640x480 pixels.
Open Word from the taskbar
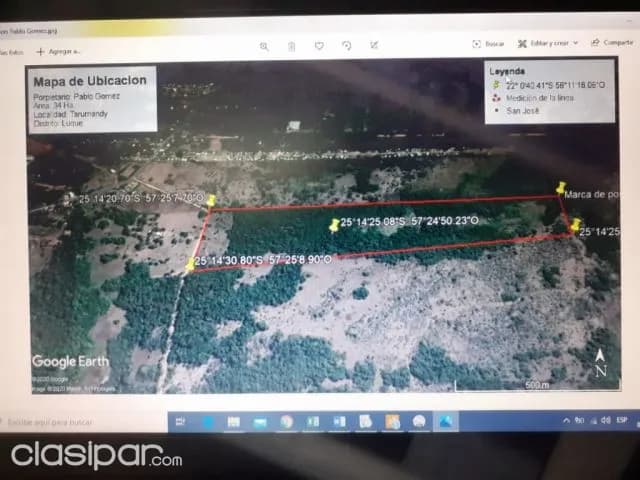pyautogui.click(x=339, y=422)
